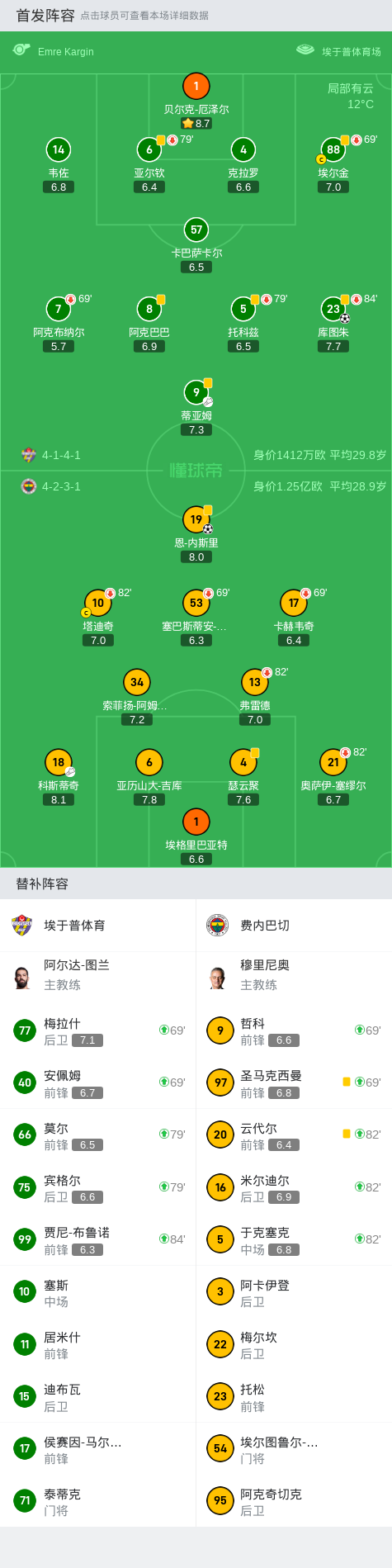The image size is (392, 1568).
Task: Select goalkeeper 埃格里巴亚特 at bottom
Action: coord(196,822)
